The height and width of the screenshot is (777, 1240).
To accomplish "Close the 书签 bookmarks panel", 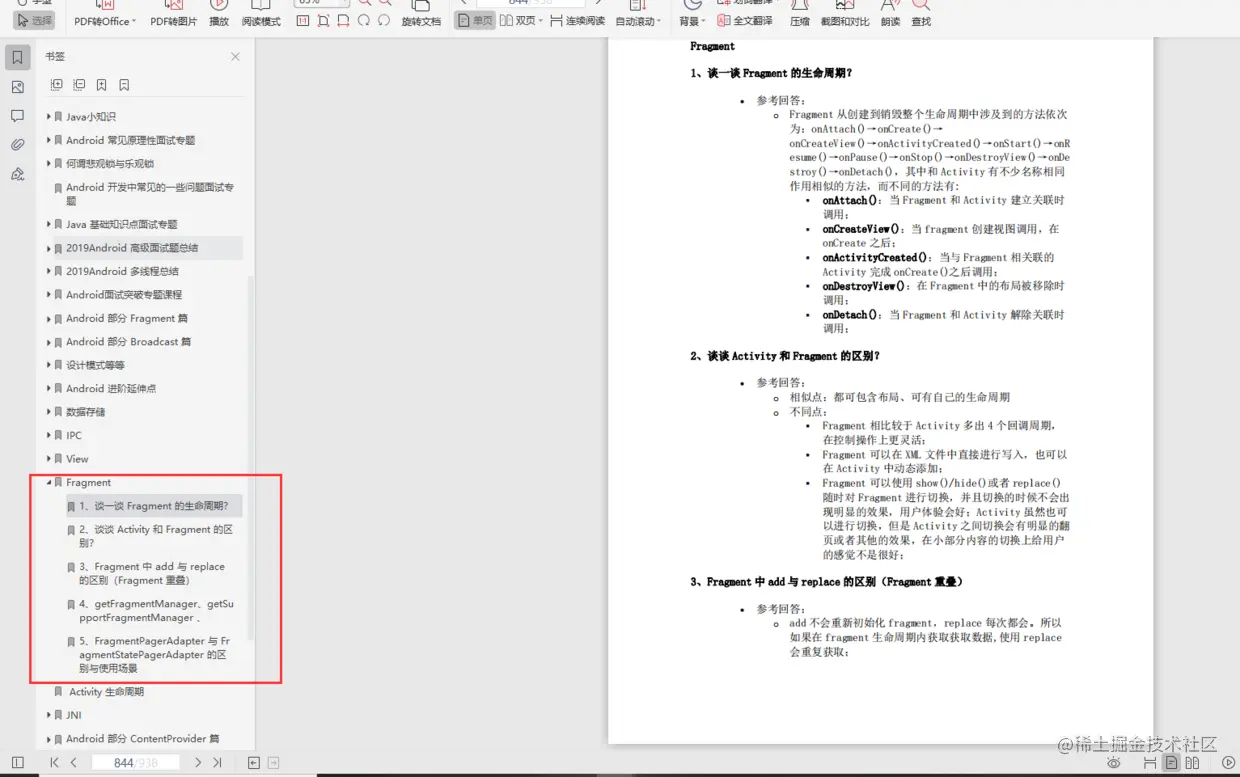I will pos(235,57).
